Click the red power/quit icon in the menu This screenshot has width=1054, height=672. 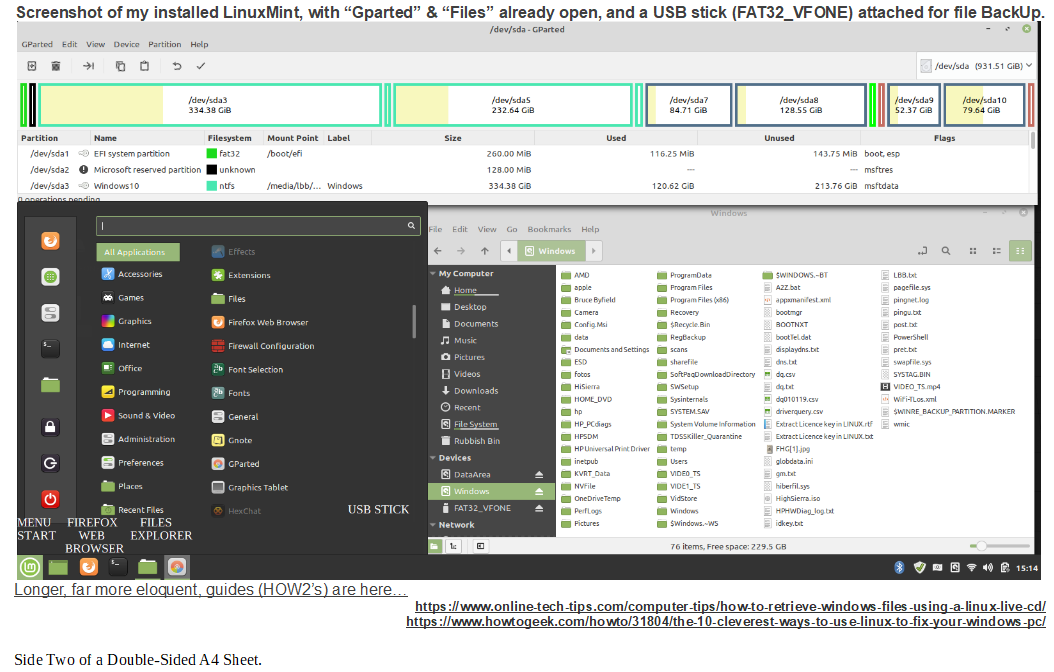[50, 499]
